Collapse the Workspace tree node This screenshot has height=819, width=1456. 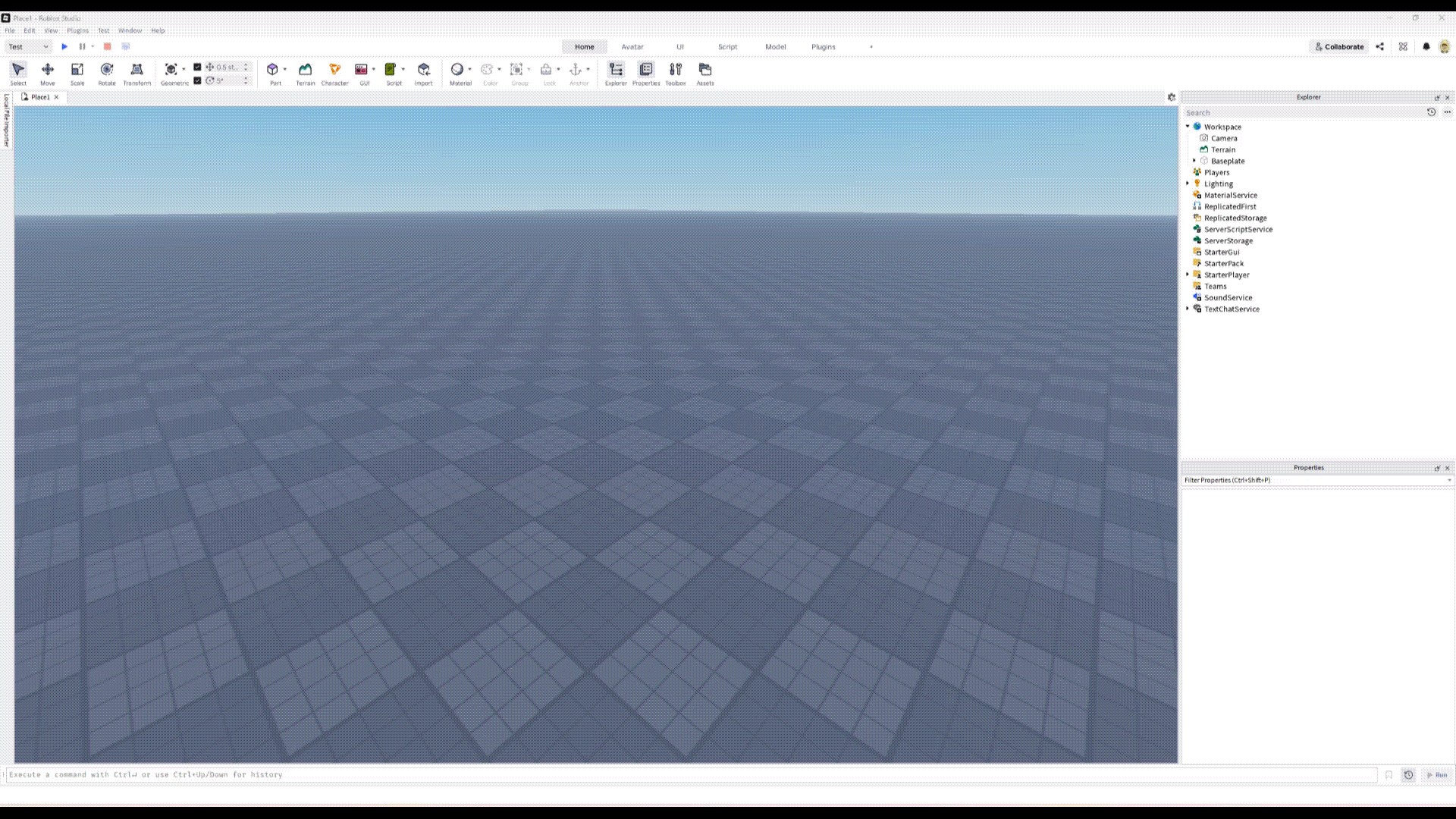pyautogui.click(x=1188, y=127)
